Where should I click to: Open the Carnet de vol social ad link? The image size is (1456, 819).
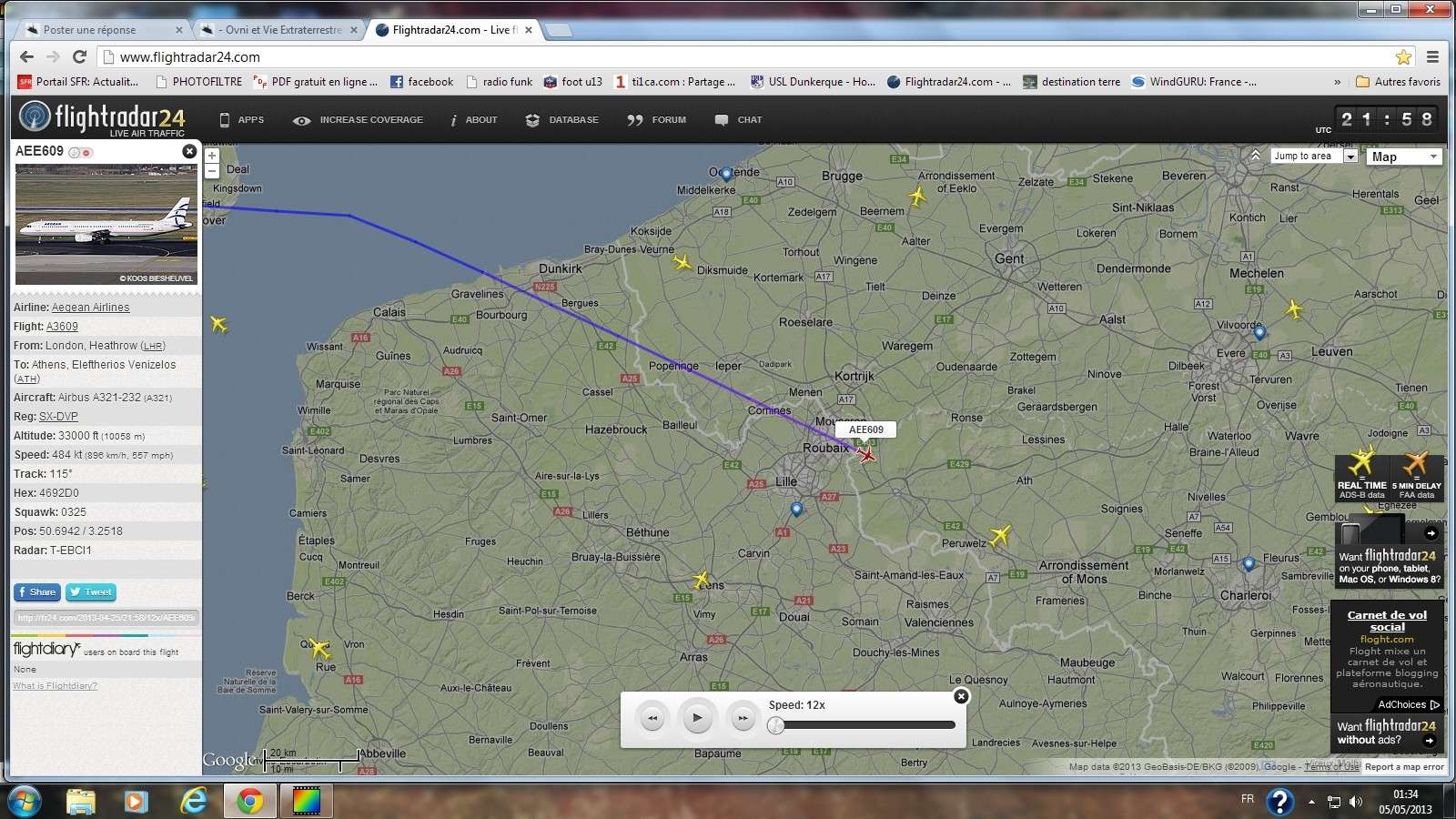[x=1387, y=621]
